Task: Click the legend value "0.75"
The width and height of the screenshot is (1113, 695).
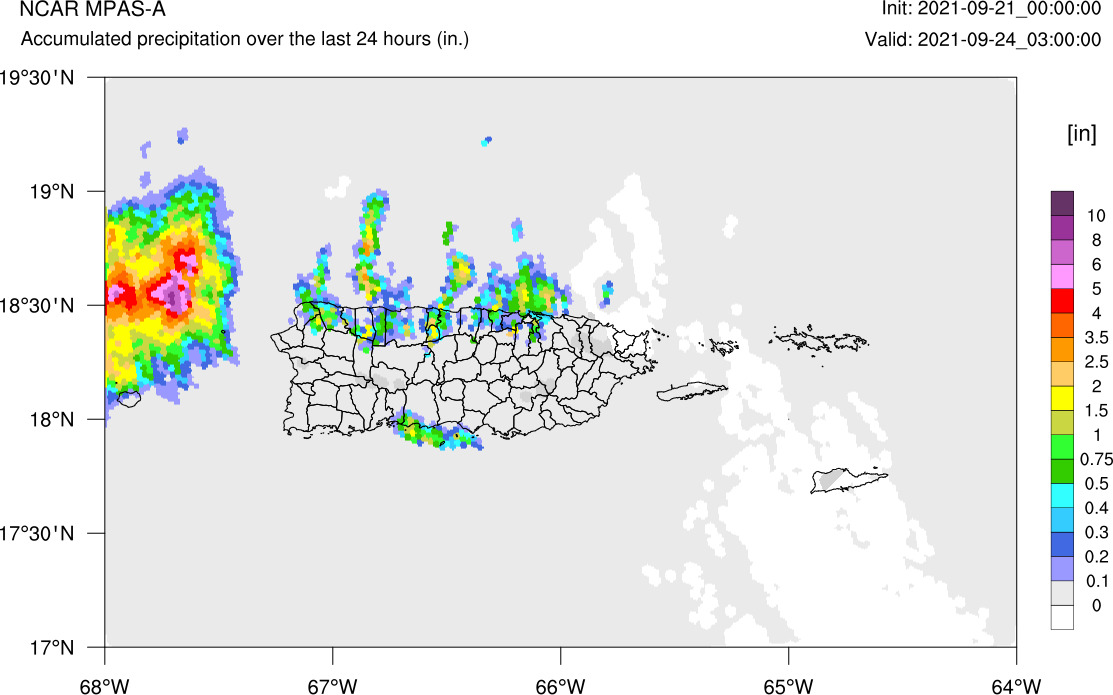Action: tap(1096, 459)
